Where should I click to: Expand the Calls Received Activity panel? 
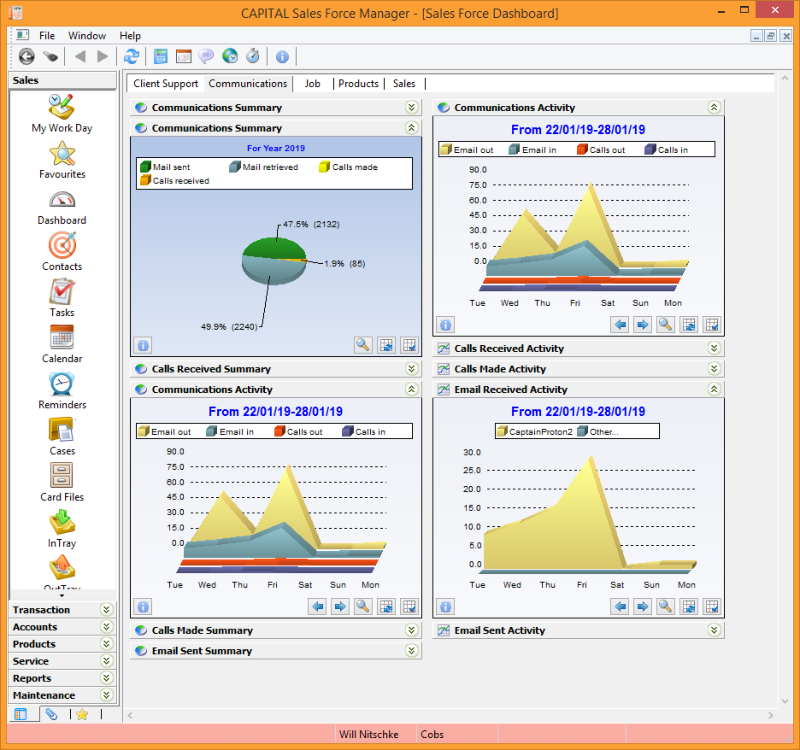pyautogui.click(x=714, y=348)
